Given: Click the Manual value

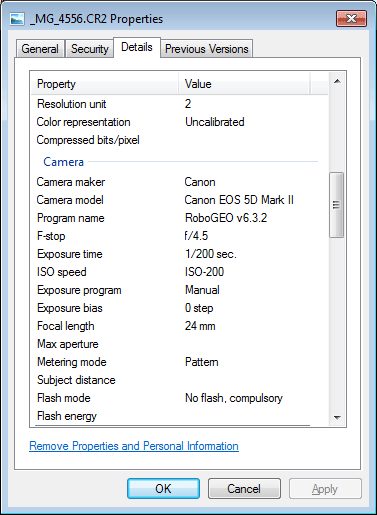Looking at the screenshot, I should click(x=202, y=290).
